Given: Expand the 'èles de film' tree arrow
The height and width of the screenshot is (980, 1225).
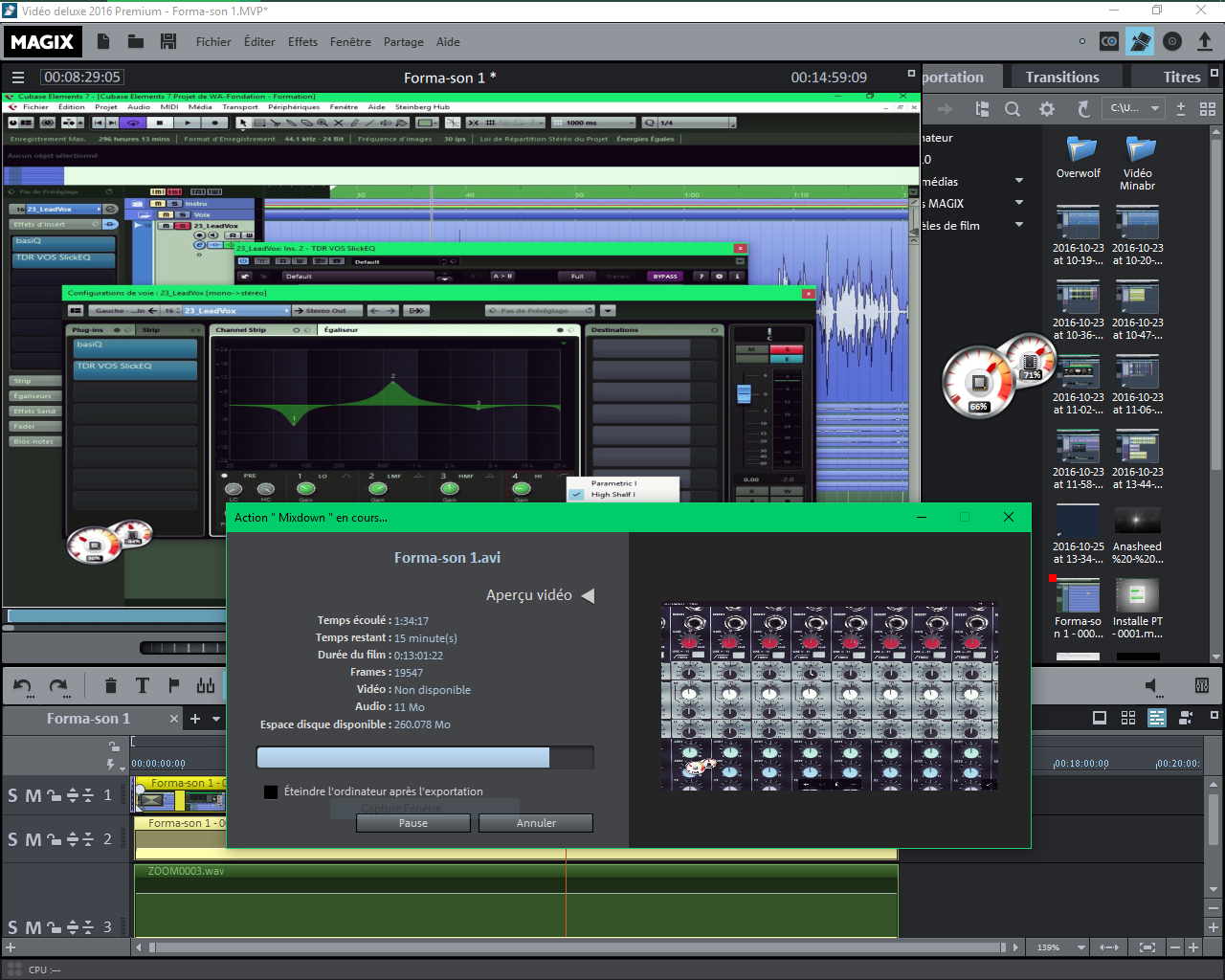Looking at the screenshot, I should click(x=1019, y=225).
